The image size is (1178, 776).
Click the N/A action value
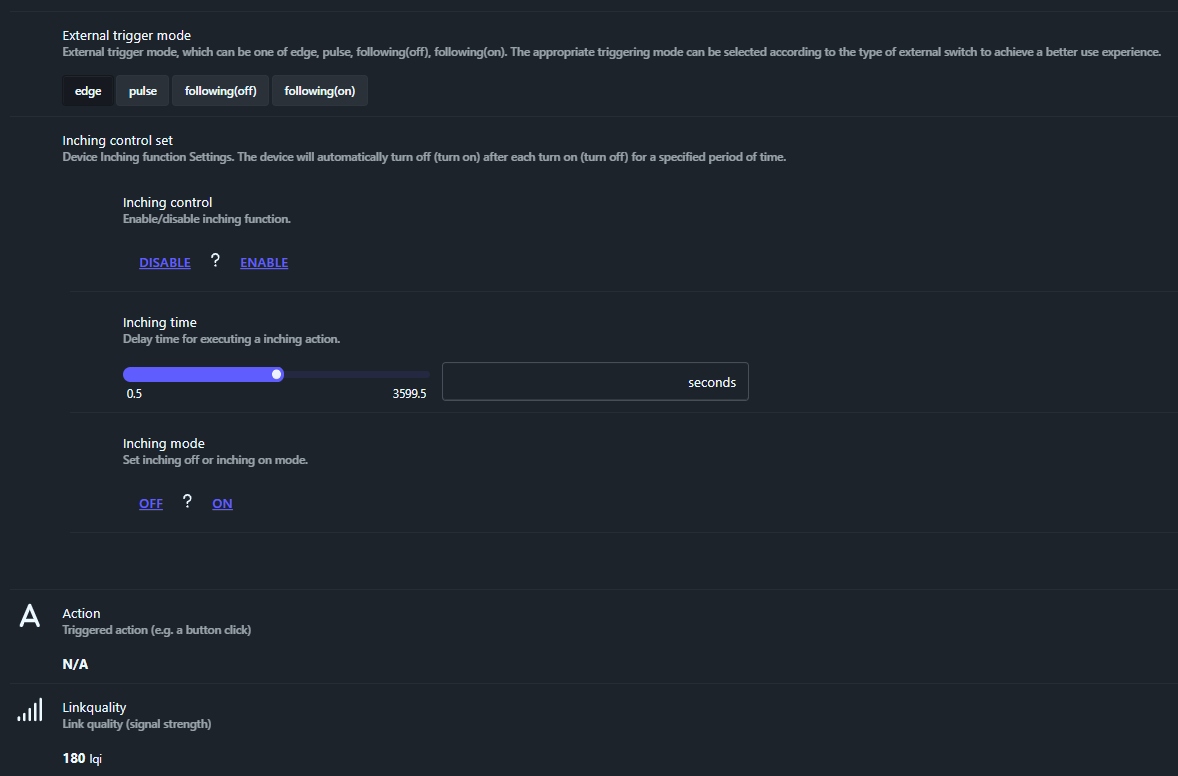pyautogui.click(x=75, y=664)
